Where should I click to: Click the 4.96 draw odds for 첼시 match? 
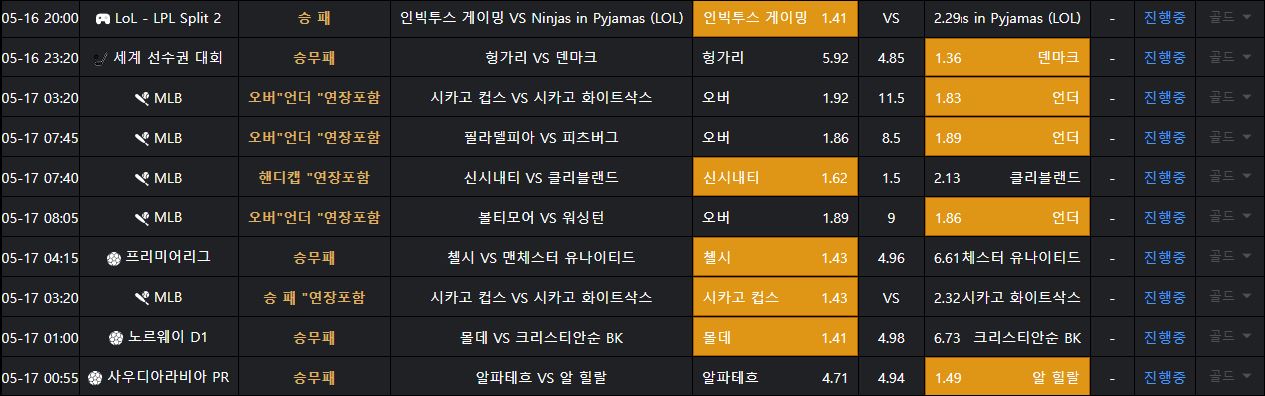point(891,257)
